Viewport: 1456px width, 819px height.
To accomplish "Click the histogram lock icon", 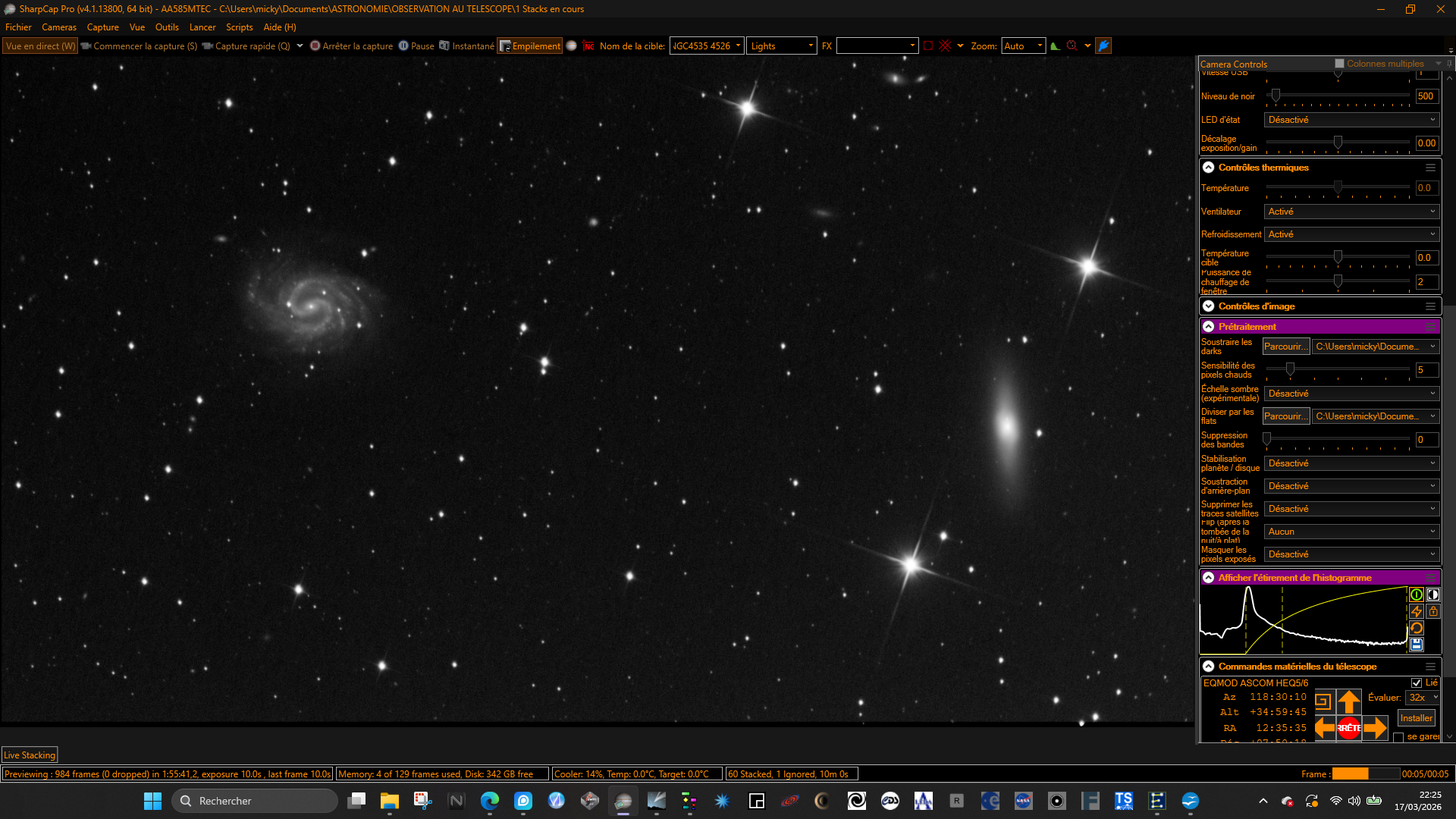I will point(1432,611).
